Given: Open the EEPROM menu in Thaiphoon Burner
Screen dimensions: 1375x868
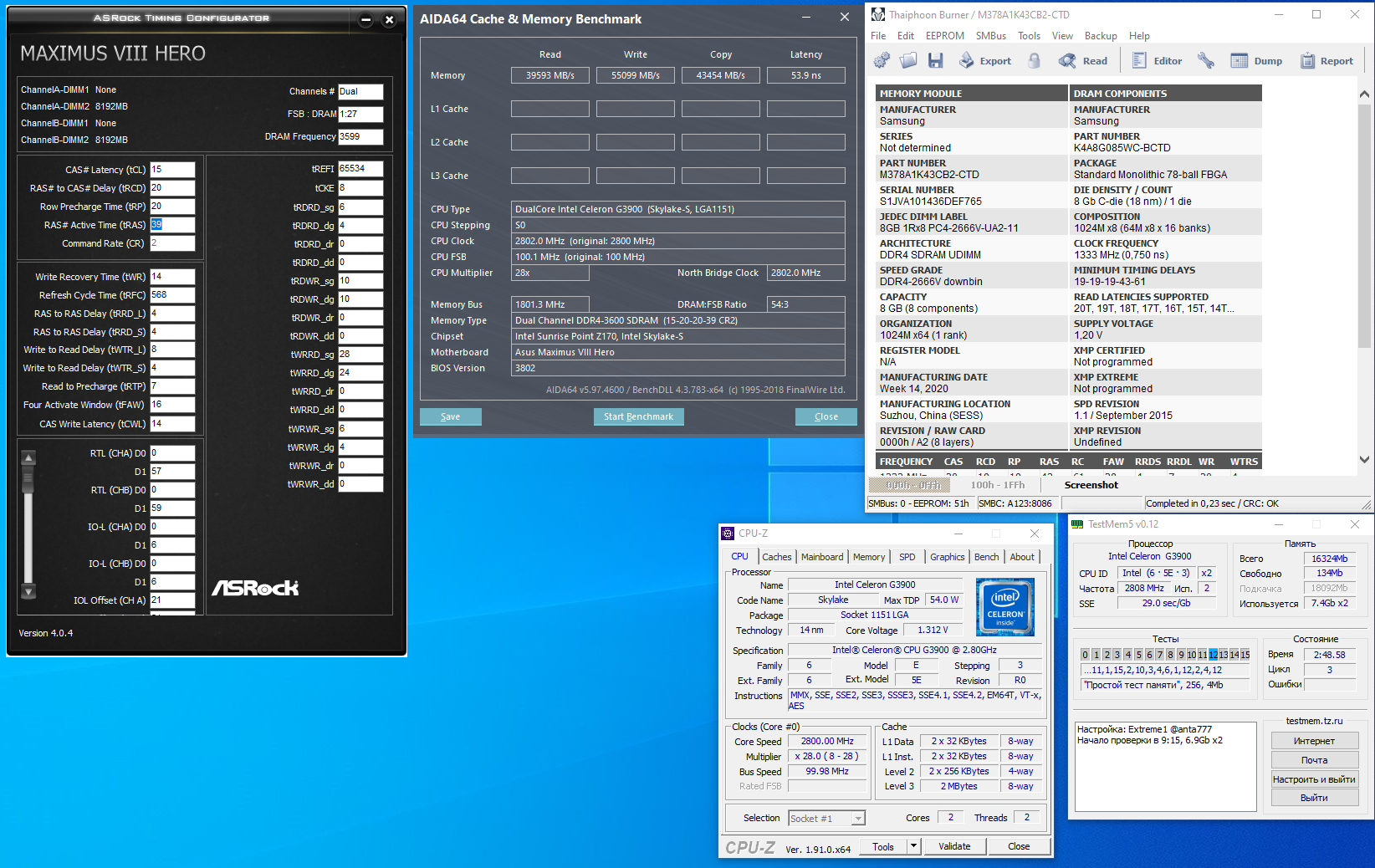Looking at the screenshot, I should coord(944,36).
